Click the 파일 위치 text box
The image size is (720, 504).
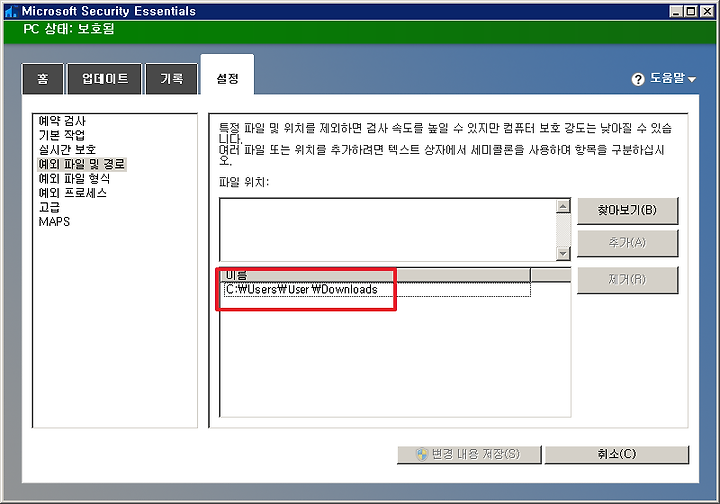pyautogui.click(x=388, y=230)
